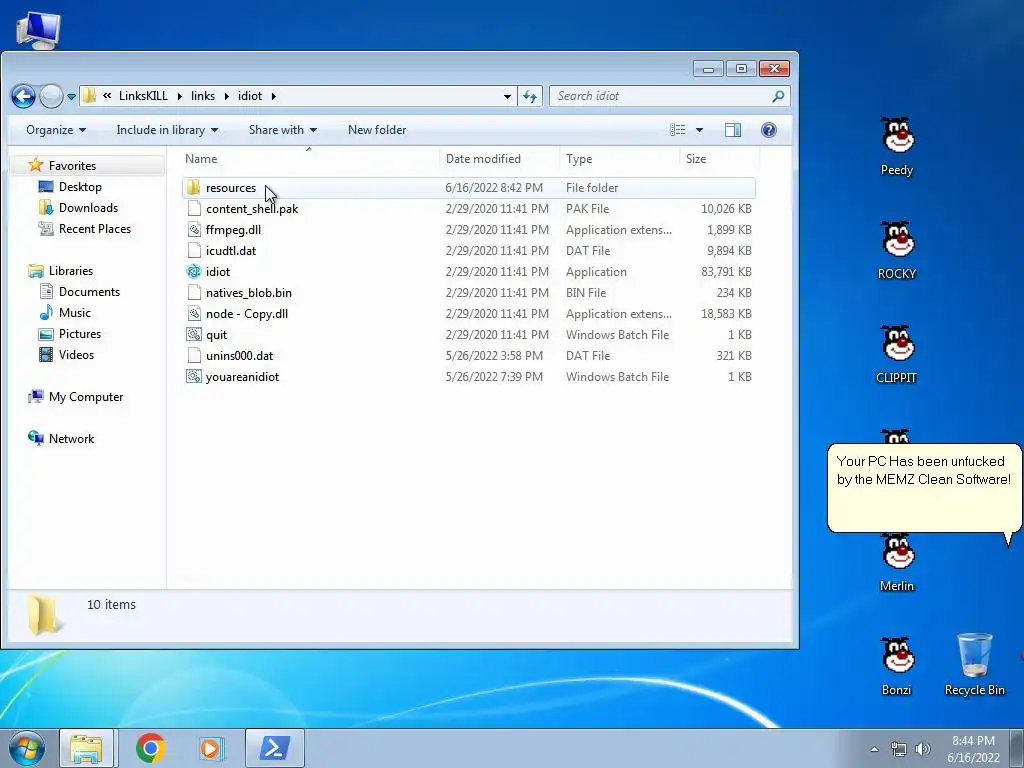Open Include in library dropdown

pyautogui.click(x=167, y=130)
